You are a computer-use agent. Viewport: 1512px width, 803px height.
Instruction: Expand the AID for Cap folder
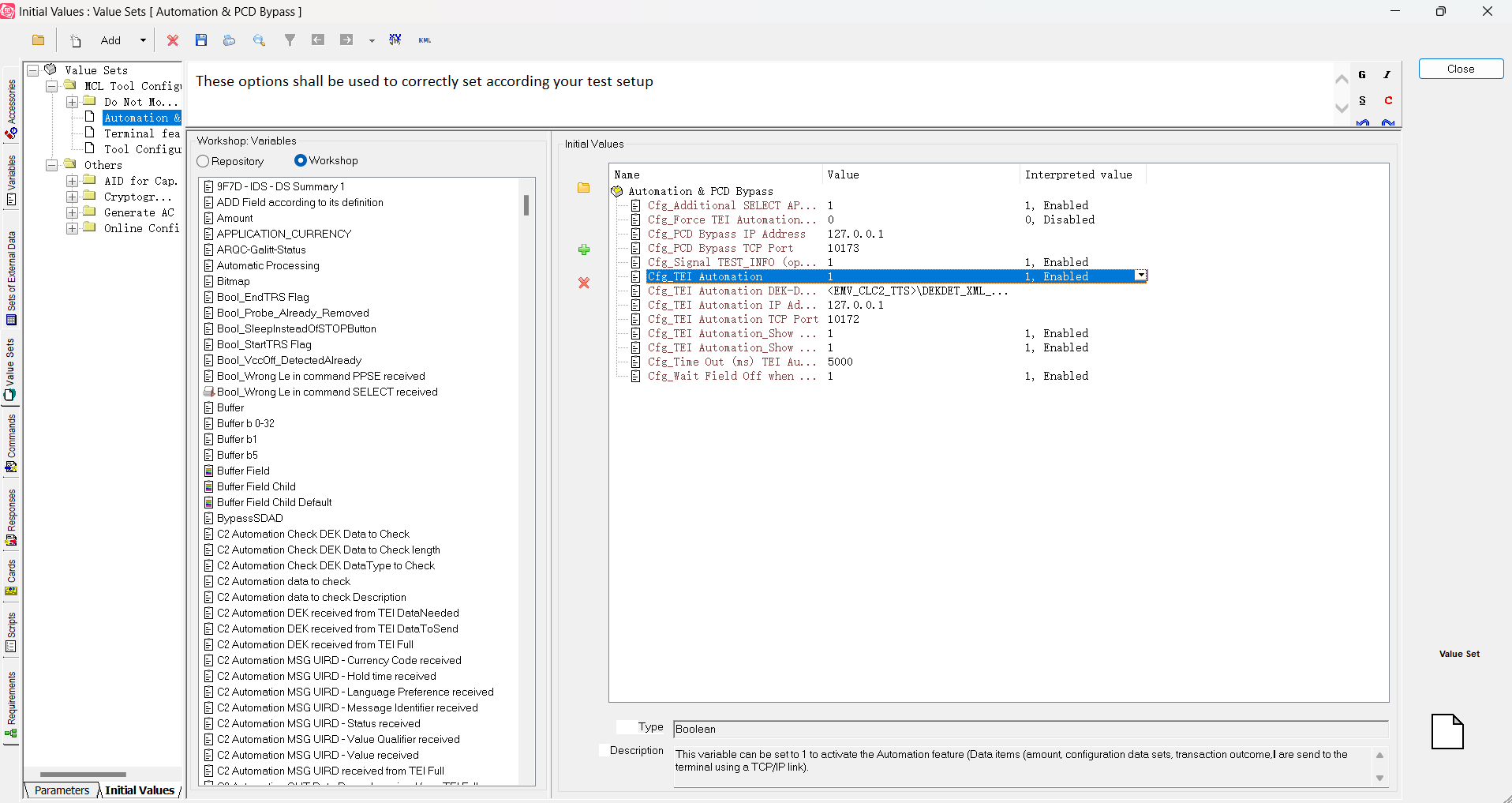(72, 181)
